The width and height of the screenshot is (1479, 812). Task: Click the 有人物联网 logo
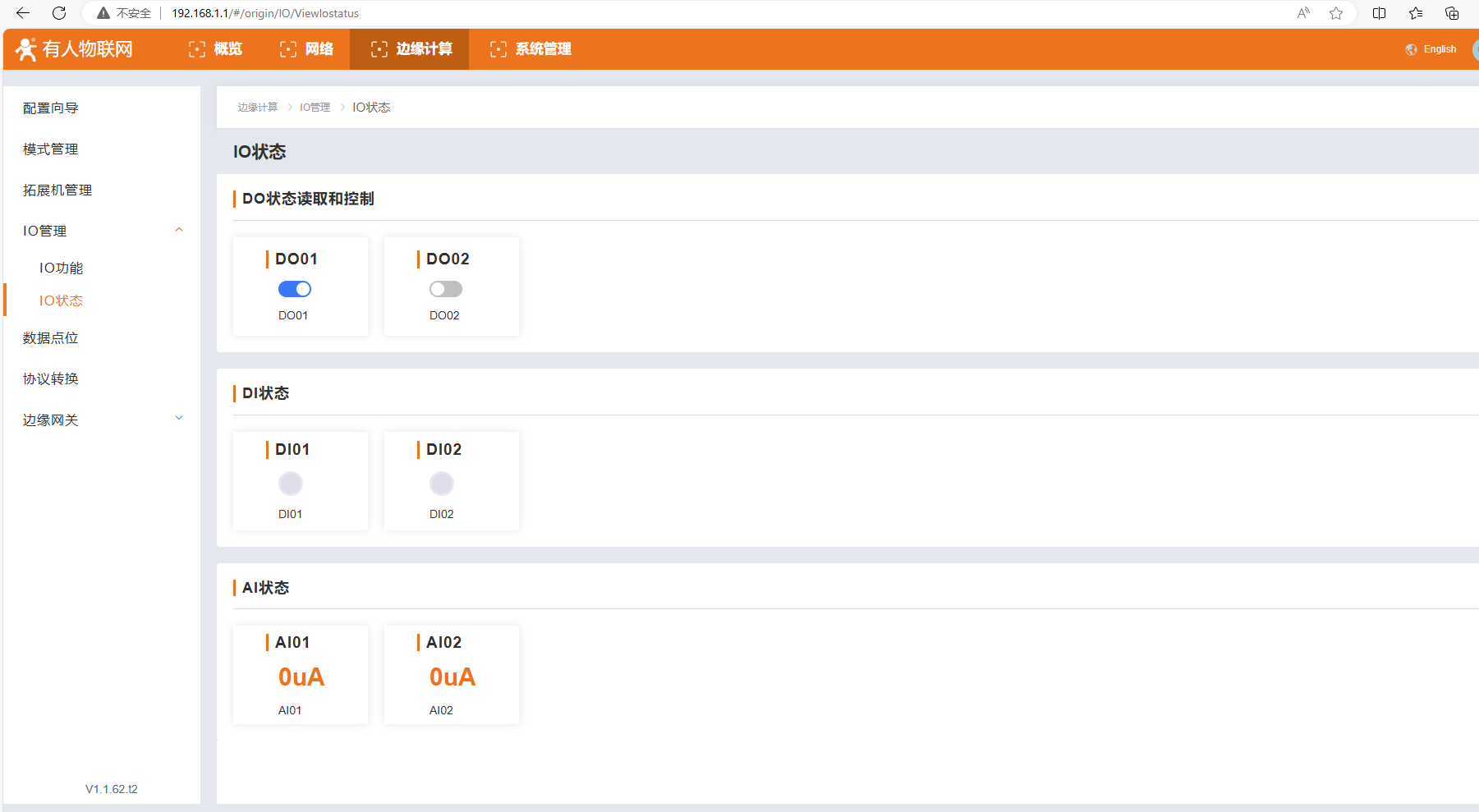75,49
